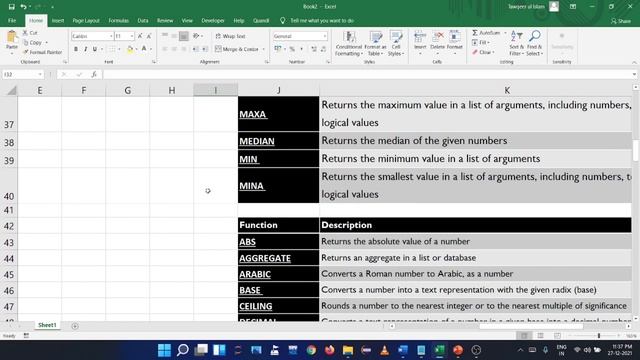The image size is (640, 360).
Task: Open the font size dropdown
Action: click(x=131, y=36)
